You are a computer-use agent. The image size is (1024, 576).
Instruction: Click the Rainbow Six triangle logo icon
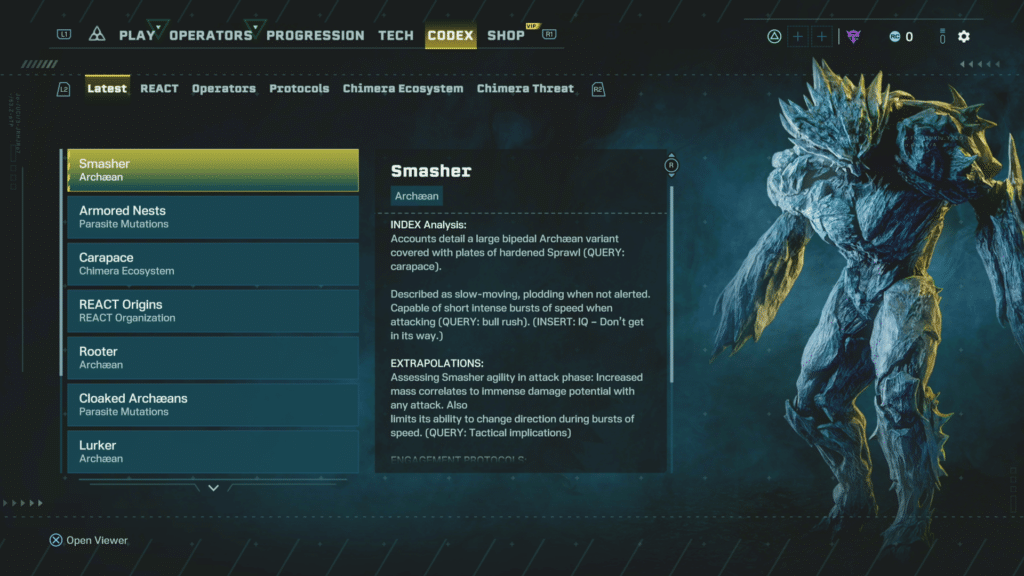tap(97, 35)
